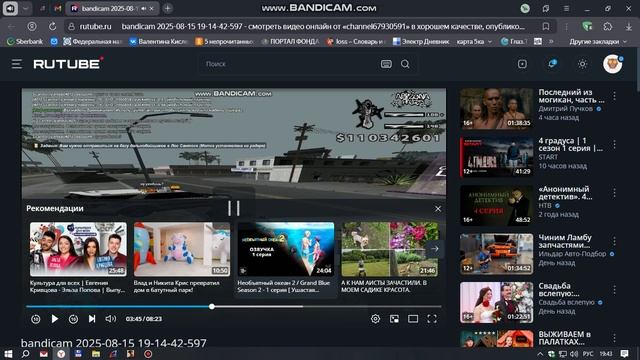The width and height of the screenshot is (640, 360).
Task: Toggle the light/dark theme sun icon
Action: coord(582,64)
